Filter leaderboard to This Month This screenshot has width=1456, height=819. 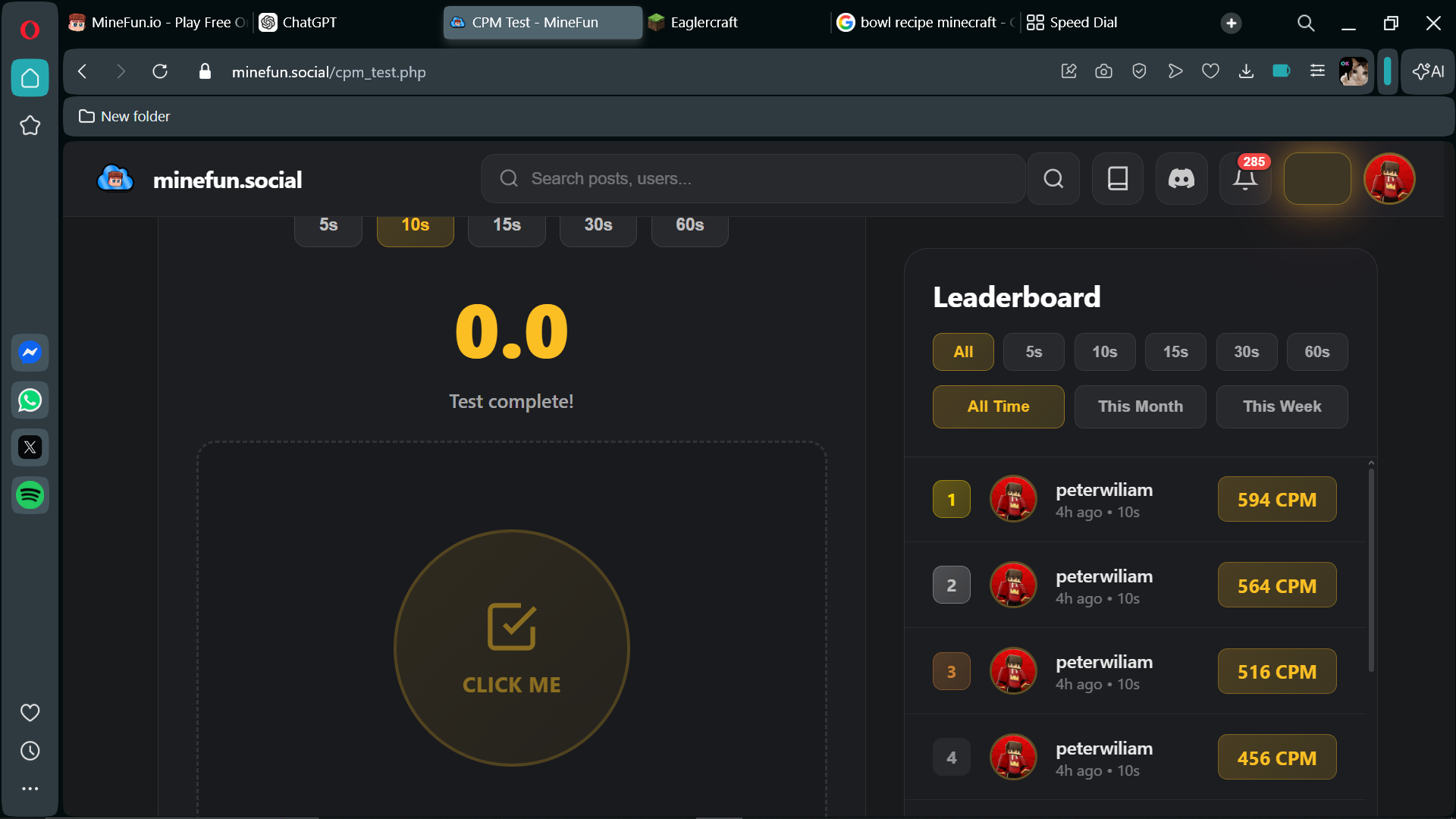point(1140,406)
